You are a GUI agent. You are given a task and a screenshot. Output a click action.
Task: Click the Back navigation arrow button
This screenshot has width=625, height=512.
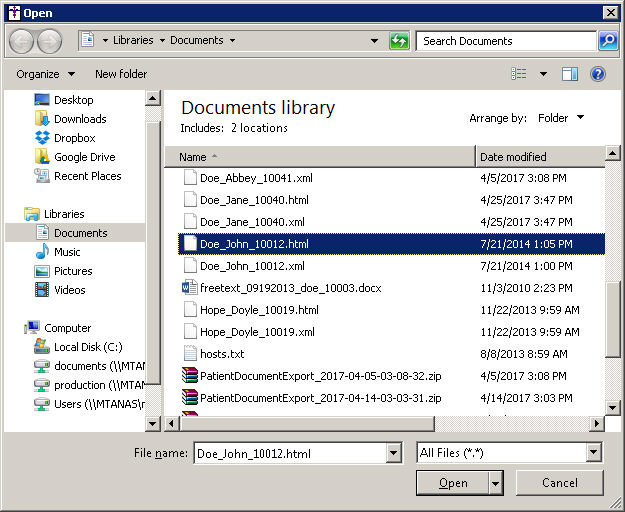pyautogui.click(x=22, y=41)
